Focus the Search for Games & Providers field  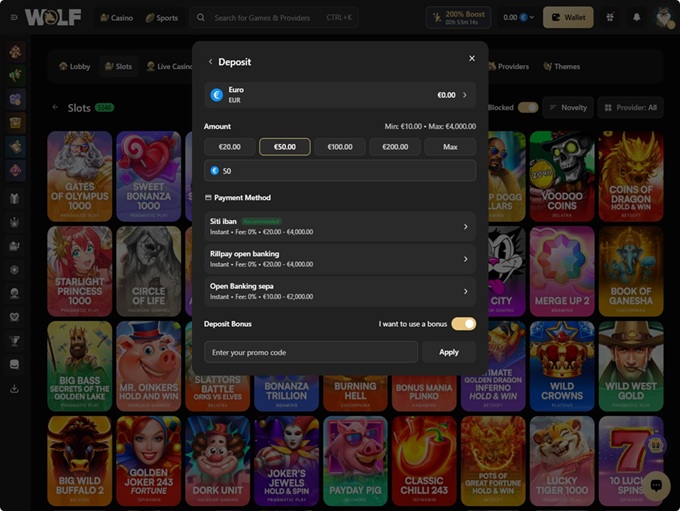(274, 18)
